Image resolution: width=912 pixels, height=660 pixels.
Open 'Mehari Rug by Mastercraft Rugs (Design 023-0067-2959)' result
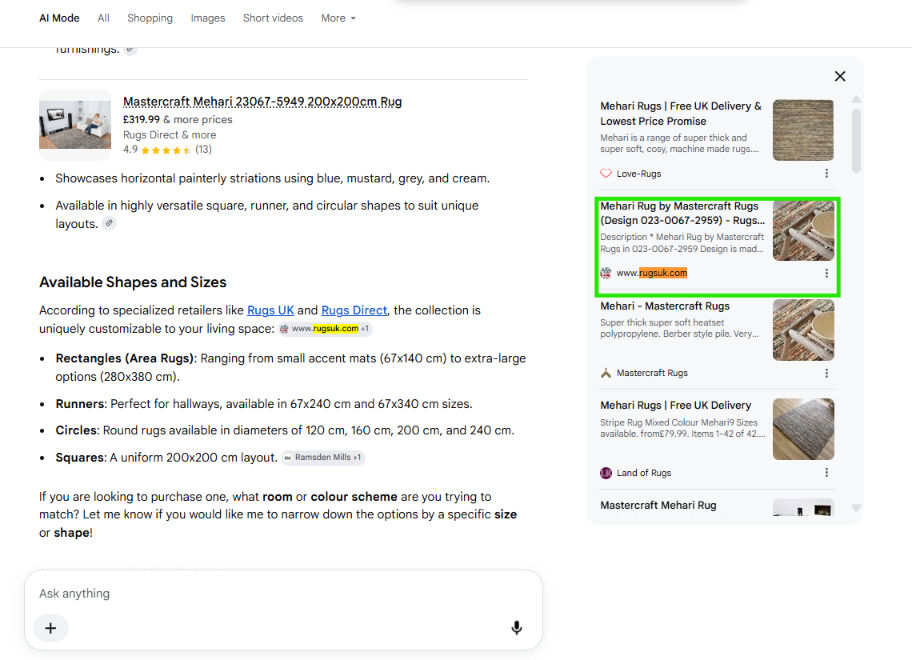coord(682,213)
